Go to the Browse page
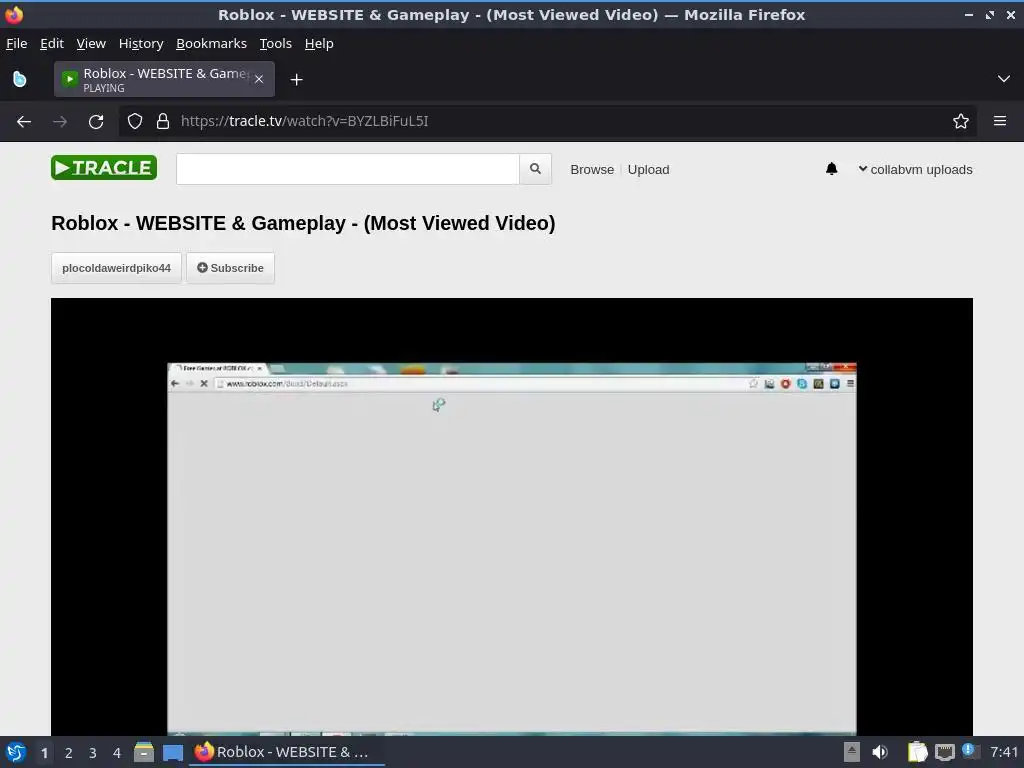Screen dimensions: 1024x768 (x=592, y=170)
